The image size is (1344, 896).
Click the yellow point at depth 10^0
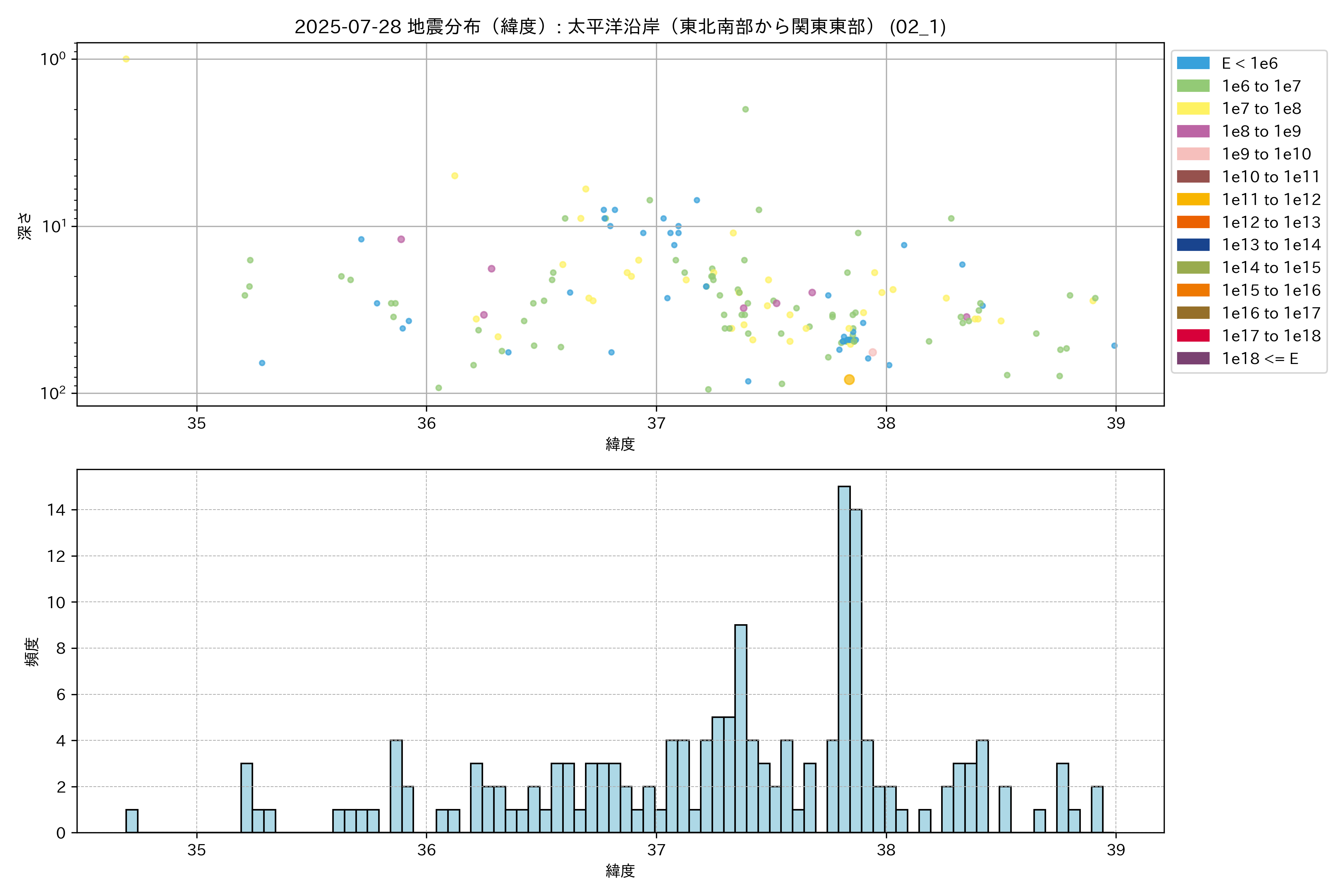(126, 59)
